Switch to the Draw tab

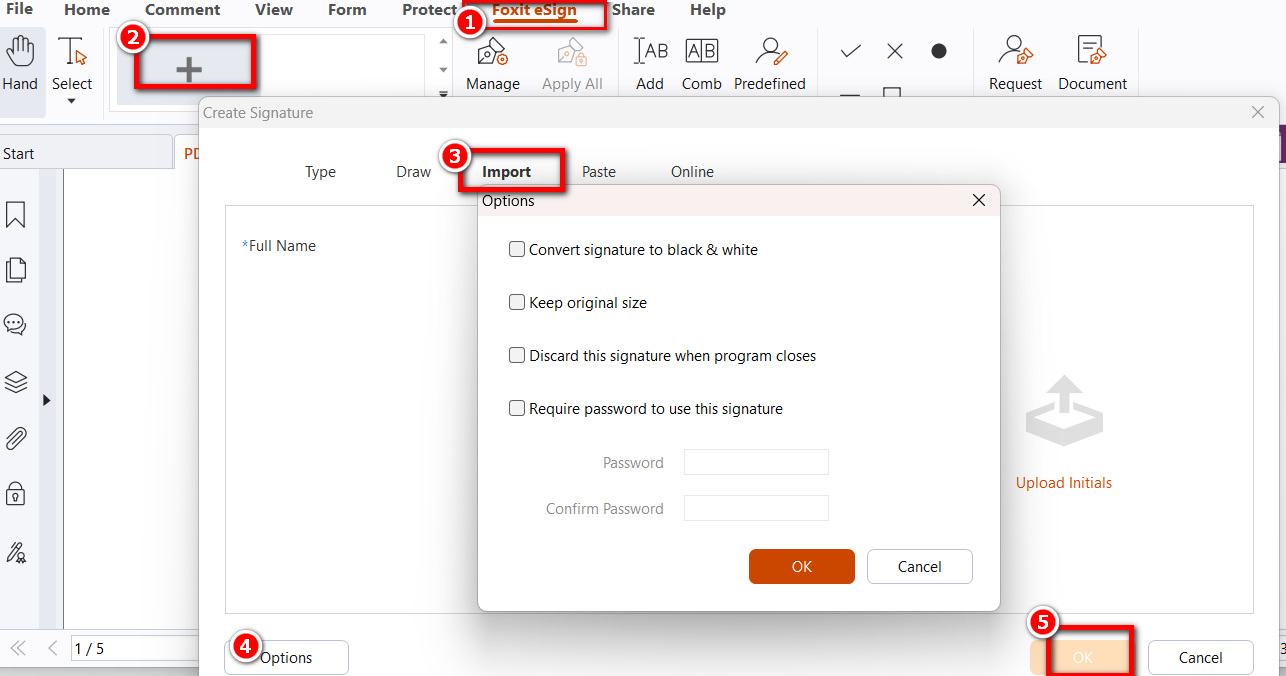(413, 171)
